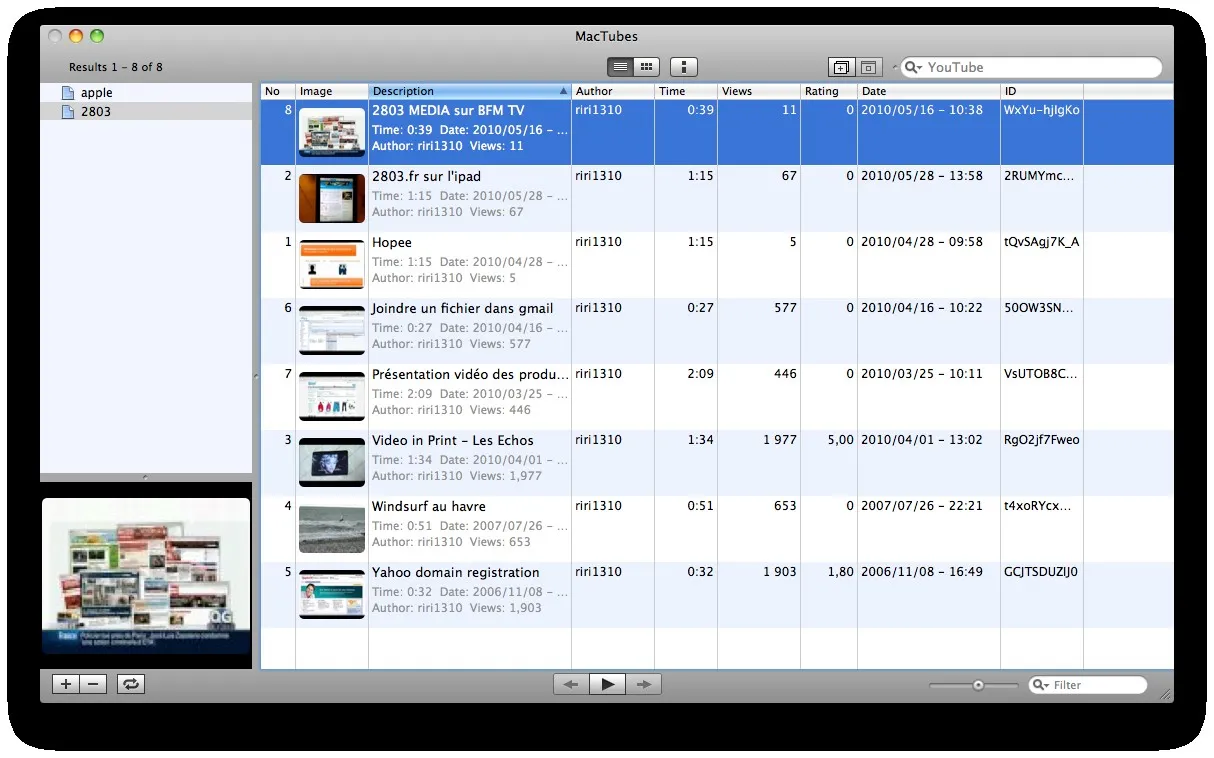Viewport: 1214px width, 758px height.
Task: Sort by the No column header
Action: click(278, 91)
